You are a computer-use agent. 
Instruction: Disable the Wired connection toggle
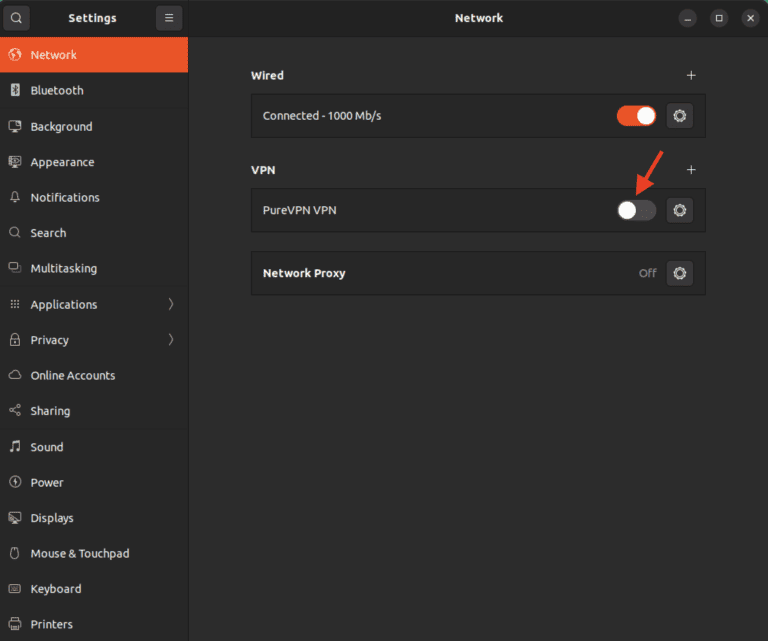coord(636,116)
